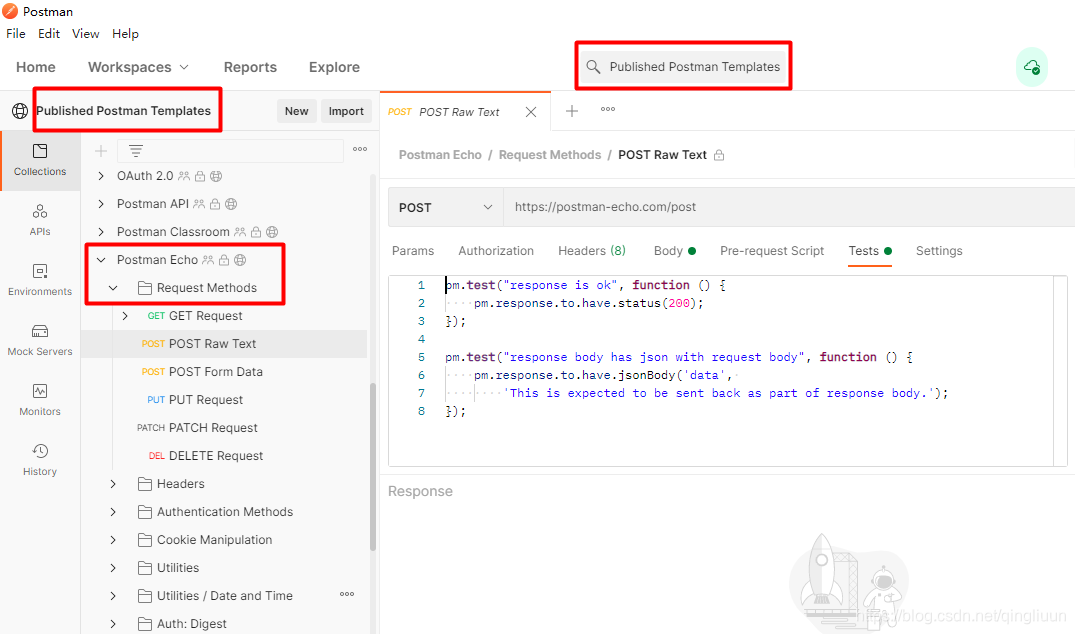Open the Collections sidebar panel
The image size is (1075, 634).
[40, 160]
